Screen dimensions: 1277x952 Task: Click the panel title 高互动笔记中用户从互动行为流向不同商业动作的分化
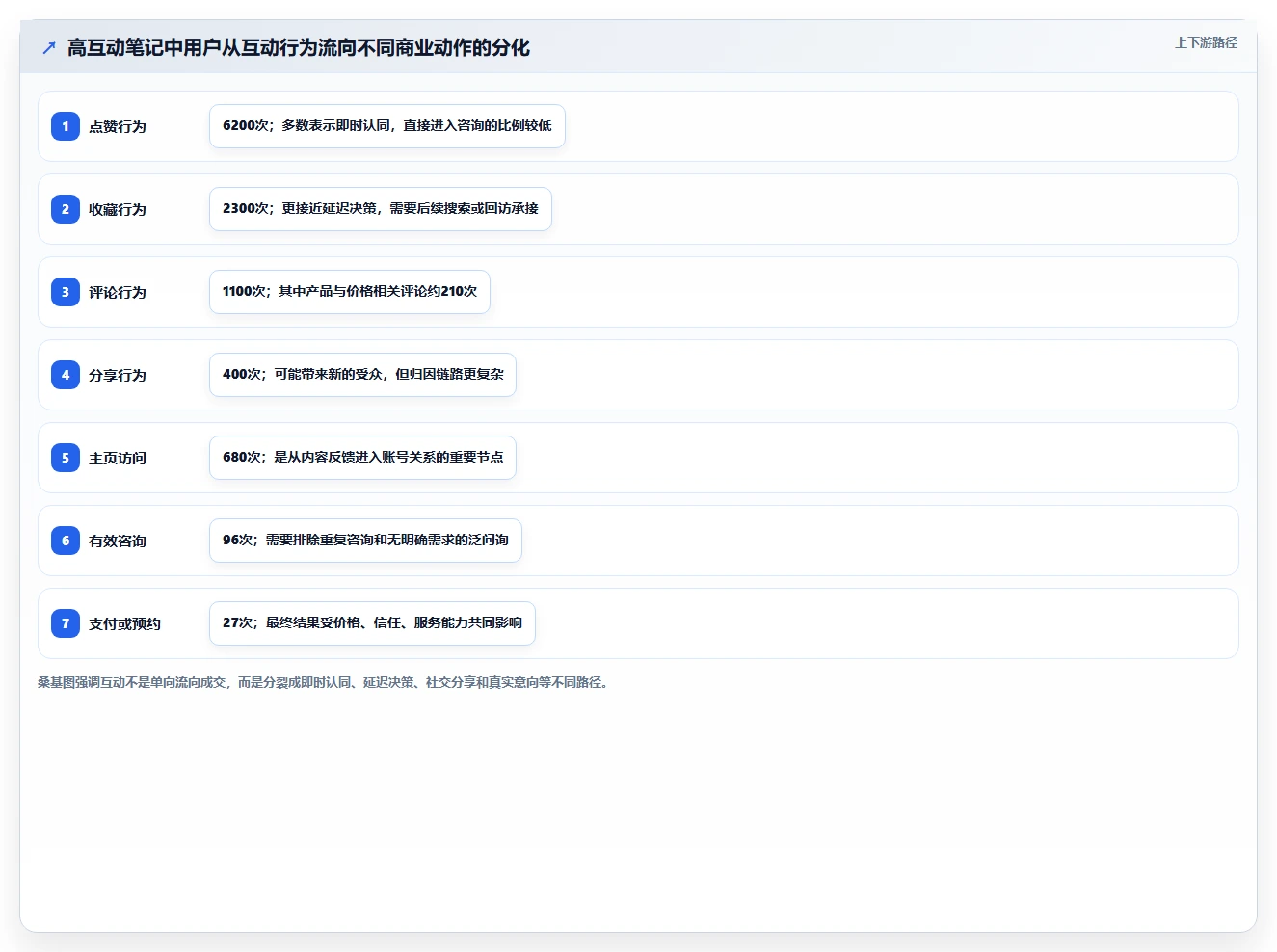pyautogui.click(x=299, y=47)
